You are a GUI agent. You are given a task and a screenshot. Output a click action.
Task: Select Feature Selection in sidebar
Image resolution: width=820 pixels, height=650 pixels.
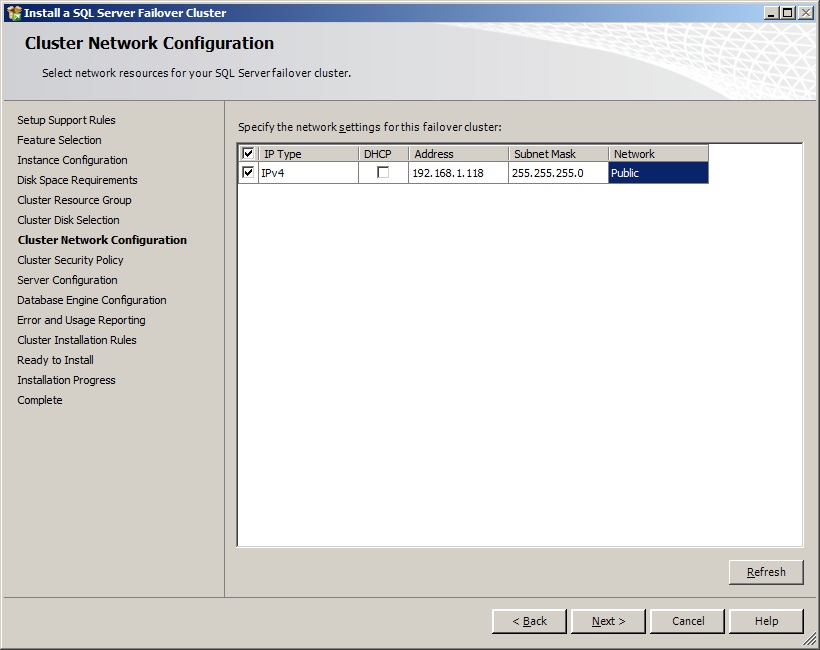coord(59,140)
